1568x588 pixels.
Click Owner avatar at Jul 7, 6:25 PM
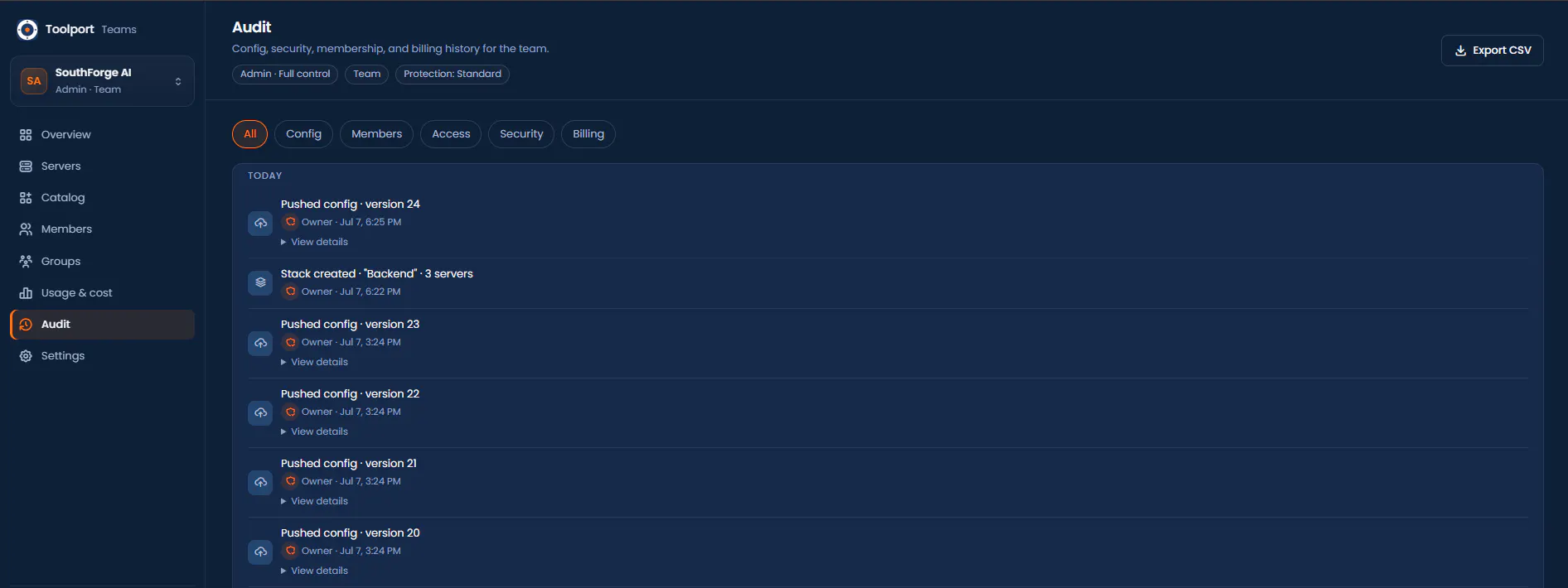click(x=290, y=223)
